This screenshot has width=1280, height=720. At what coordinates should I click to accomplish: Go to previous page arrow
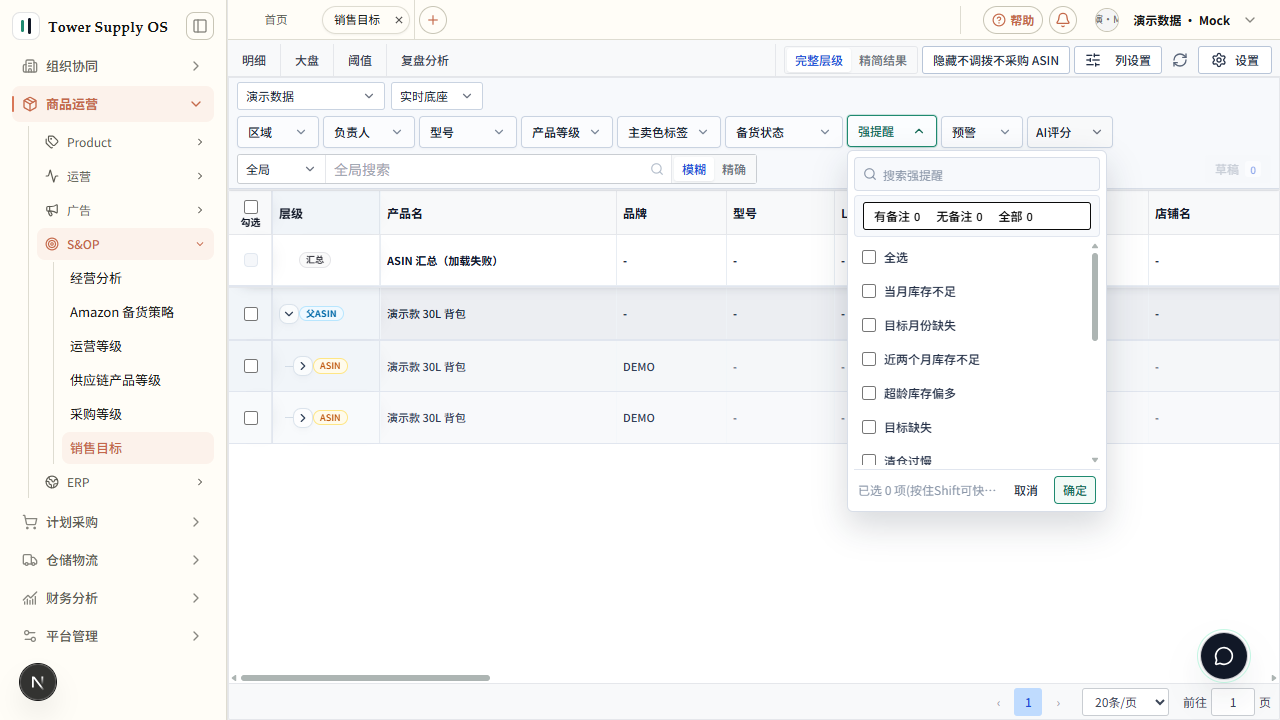point(997,703)
